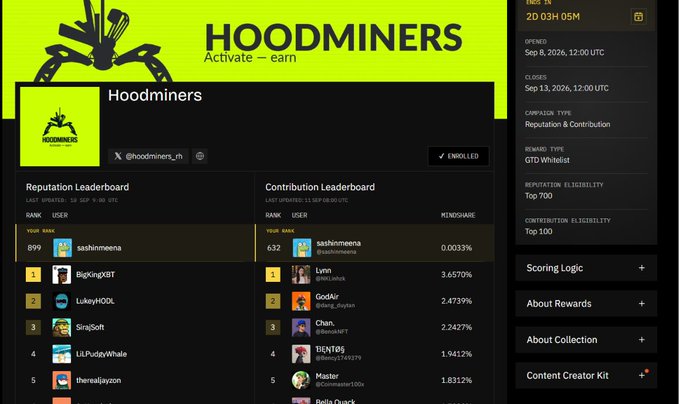Click the 3.6570% mindshare value
This screenshot has height=404, width=679.
(x=456, y=275)
